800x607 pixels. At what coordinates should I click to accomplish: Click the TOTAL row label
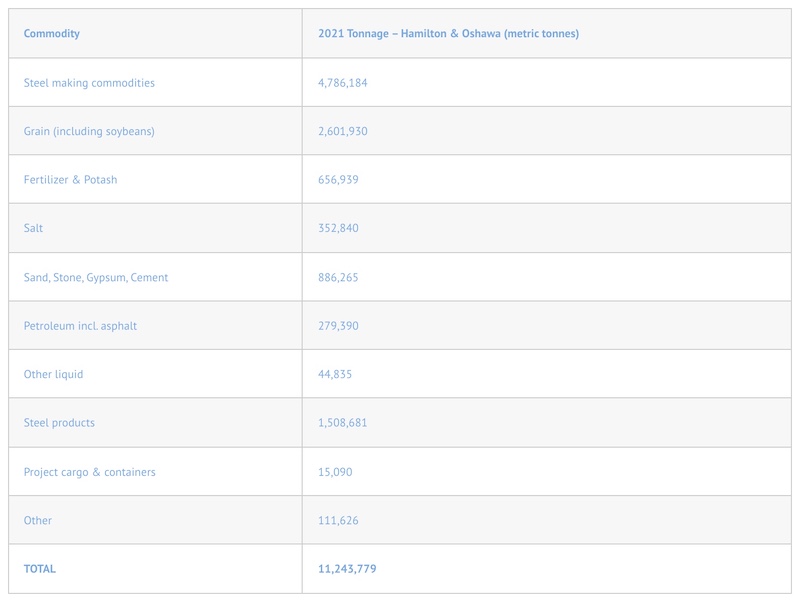(x=40, y=569)
